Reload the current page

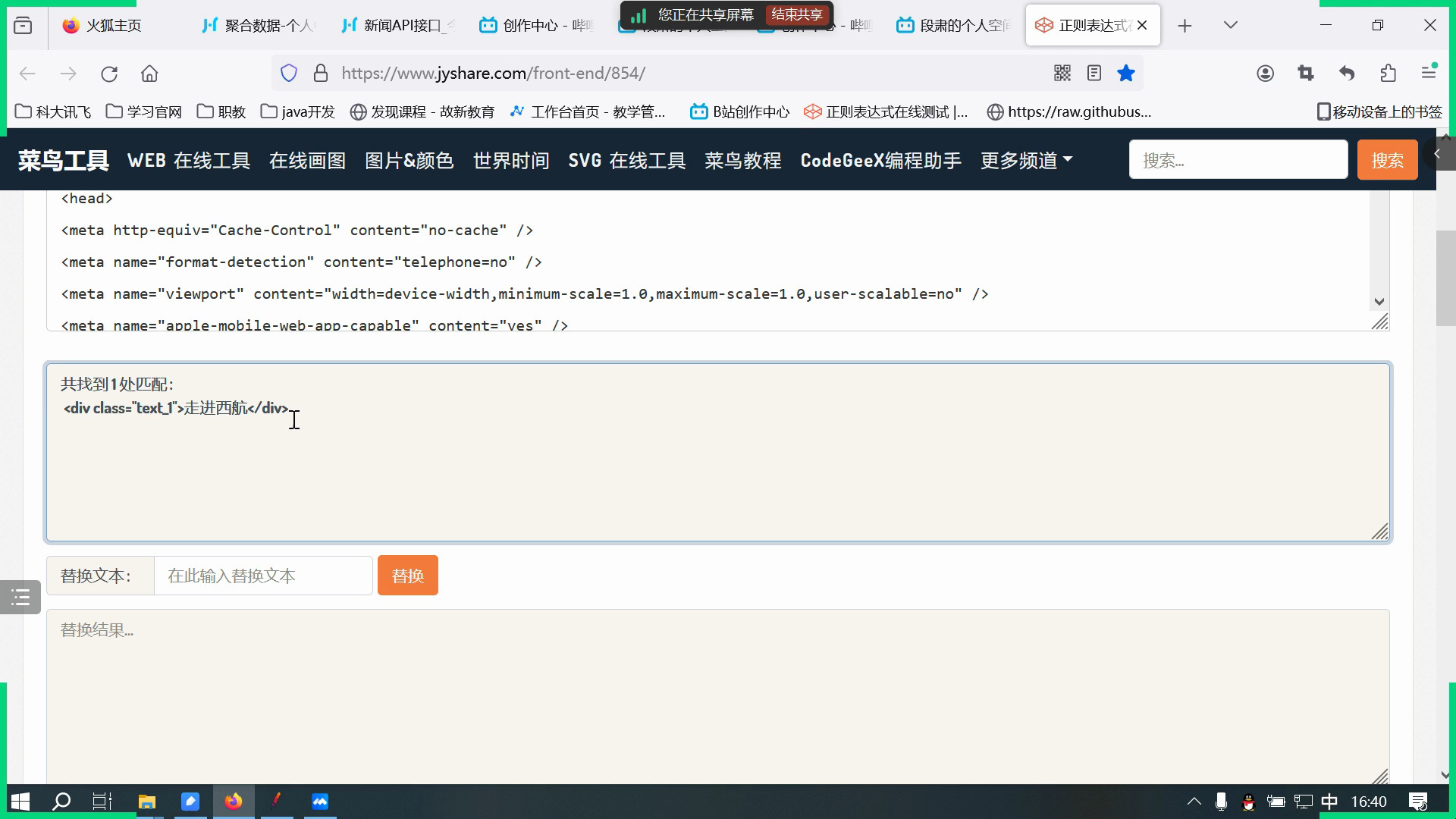pos(109,74)
